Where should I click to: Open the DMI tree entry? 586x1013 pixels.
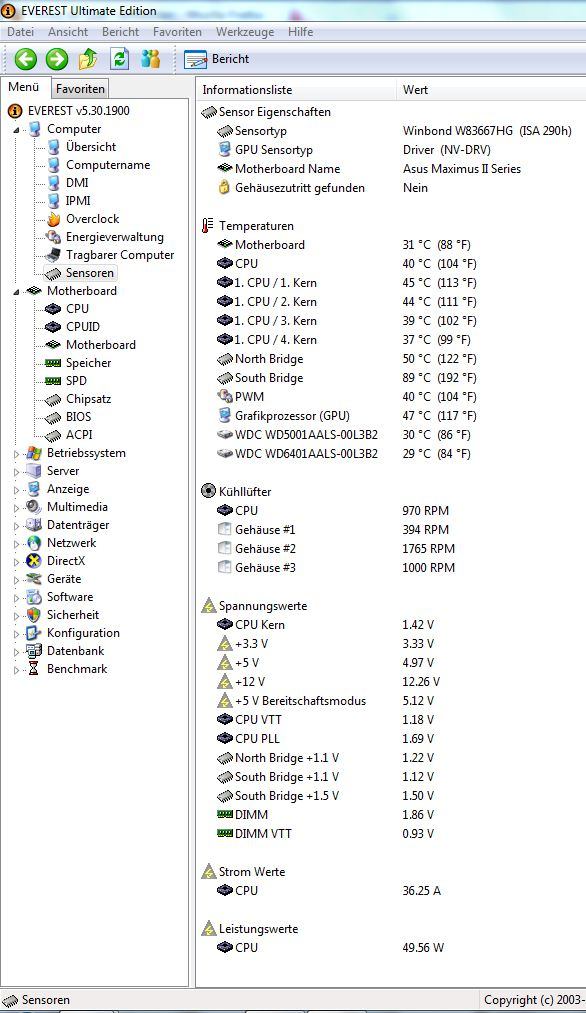coord(77,183)
